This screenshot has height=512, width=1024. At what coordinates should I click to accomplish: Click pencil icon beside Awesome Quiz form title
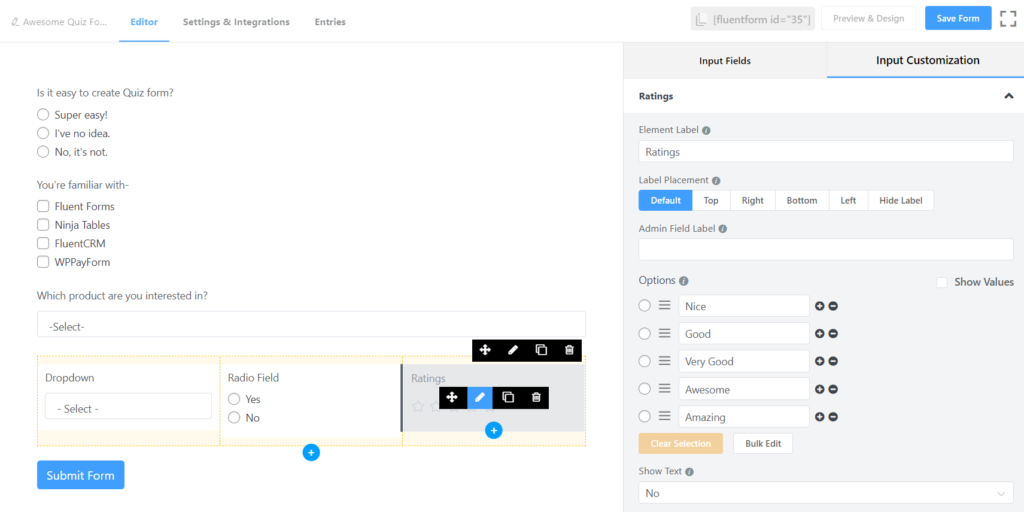(x=15, y=22)
